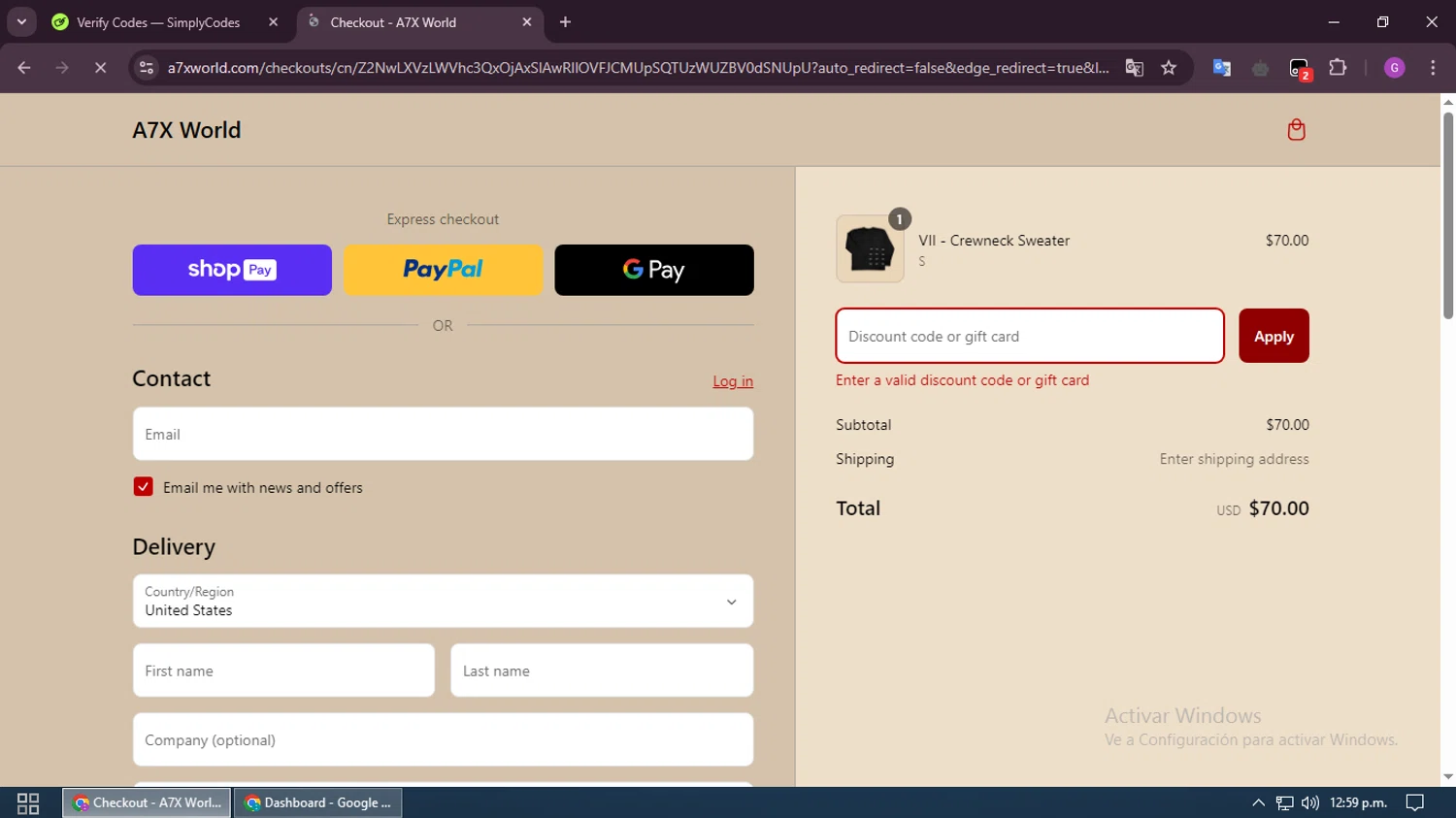Open a new browser tab
The image size is (1456, 818).
coord(565,22)
